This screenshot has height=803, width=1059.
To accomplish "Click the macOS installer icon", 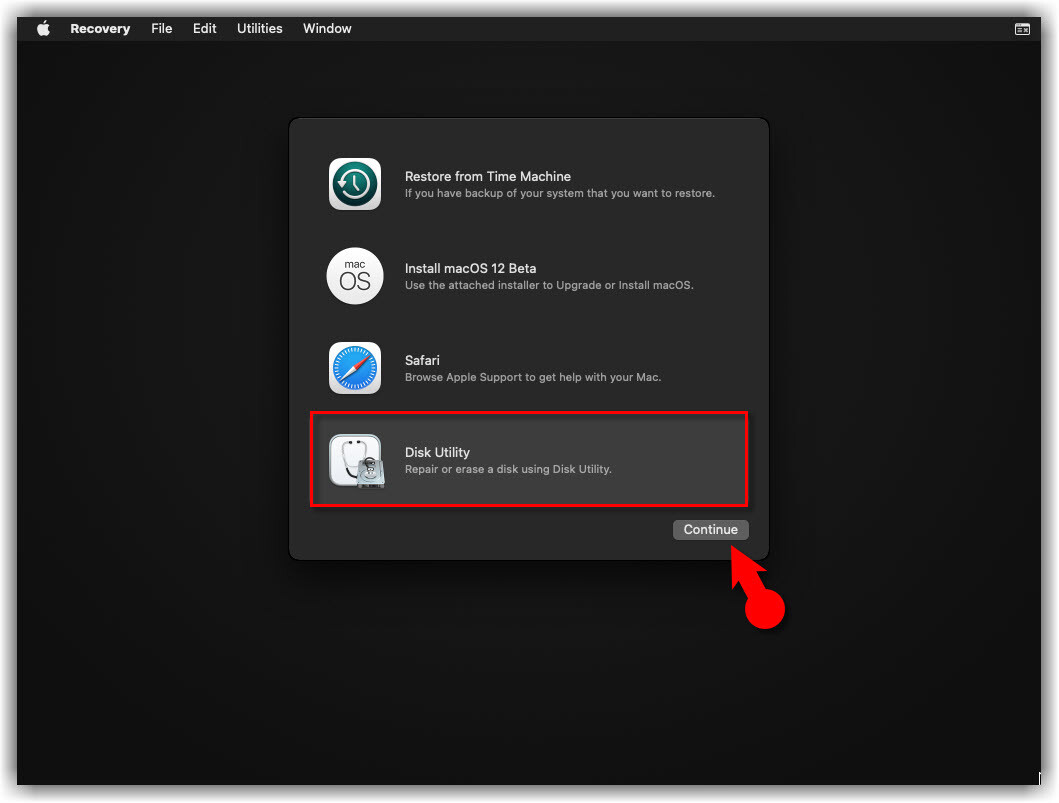I will click(355, 276).
